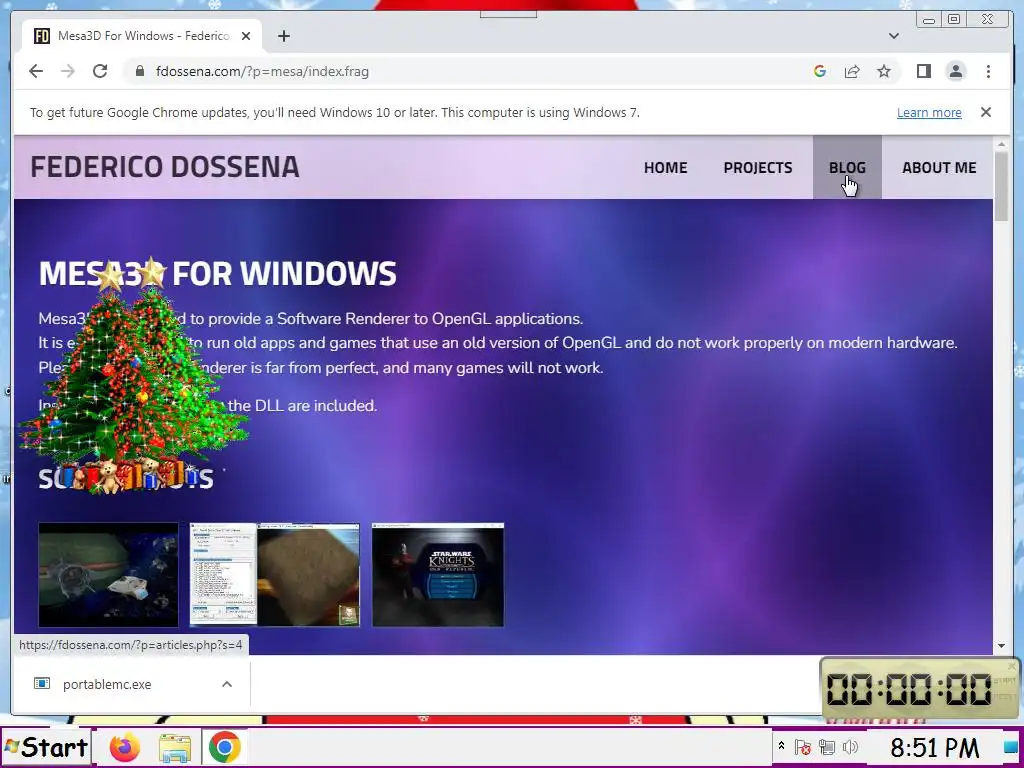Viewport: 1024px width, 768px height.
Task: Open the Learn more link
Action: pos(929,112)
